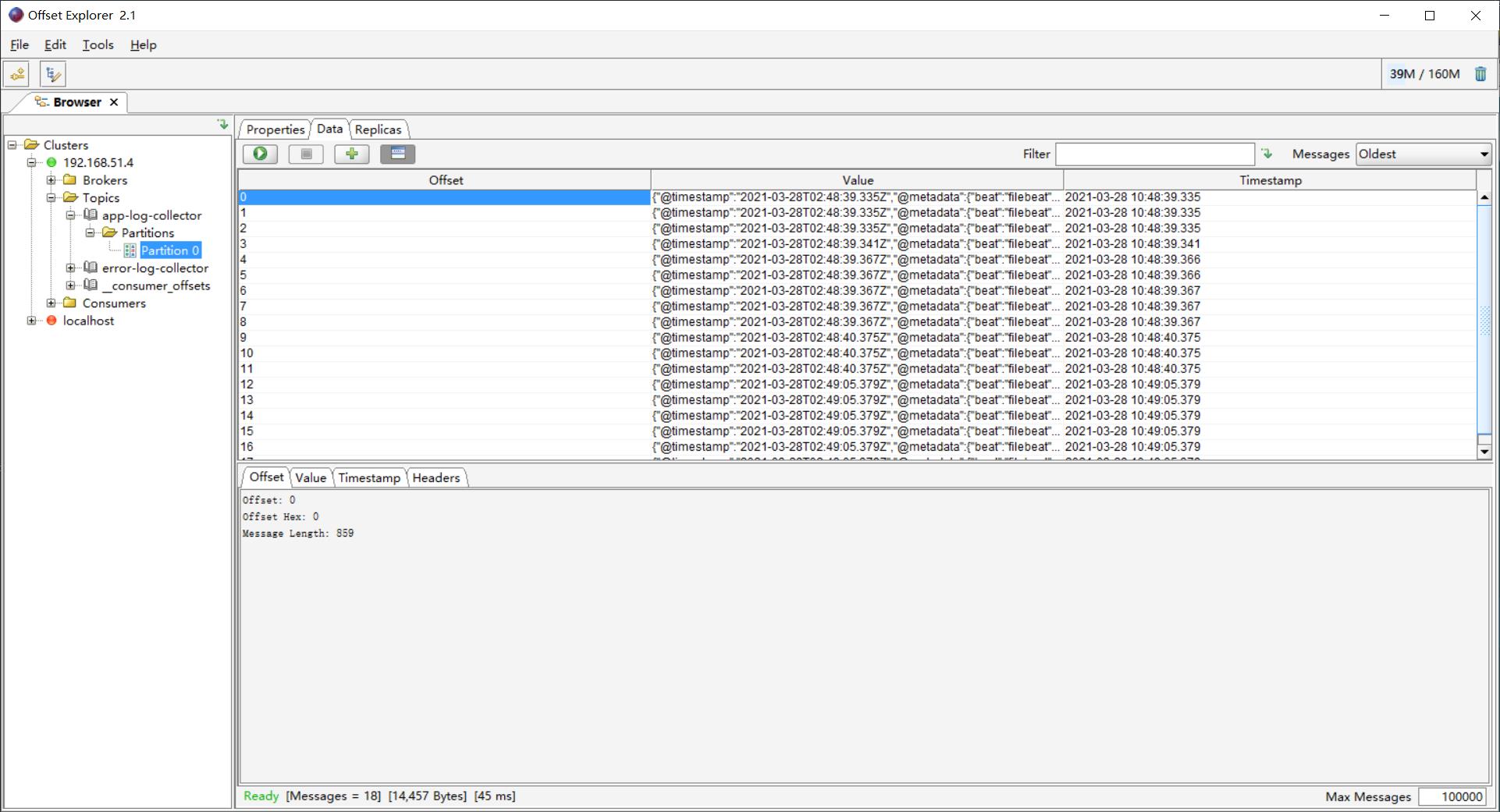
Task: Click the Partitions open-folder icon
Action: [109, 232]
